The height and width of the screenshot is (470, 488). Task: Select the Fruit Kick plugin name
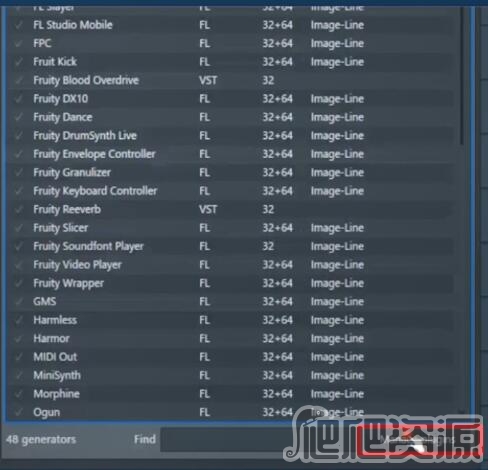pyautogui.click(x=55, y=62)
